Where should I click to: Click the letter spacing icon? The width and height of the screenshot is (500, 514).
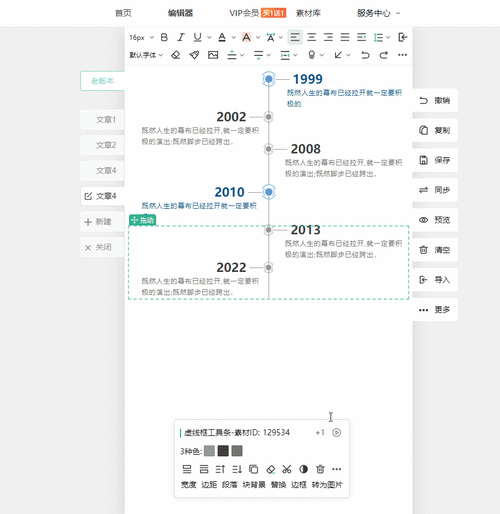(x=271, y=37)
